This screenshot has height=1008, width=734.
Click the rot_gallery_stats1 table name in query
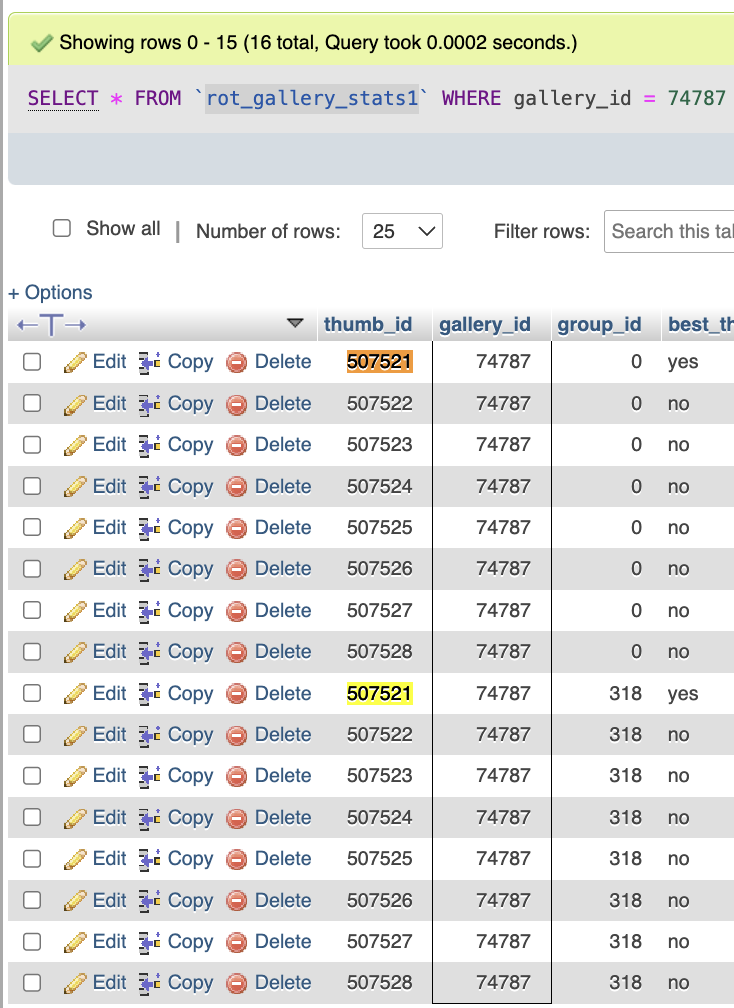tap(312, 98)
